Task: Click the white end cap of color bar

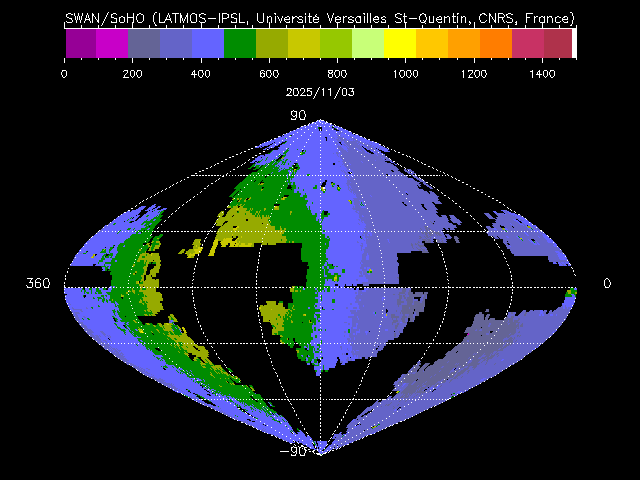Action: pyautogui.click(x=574, y=44)
